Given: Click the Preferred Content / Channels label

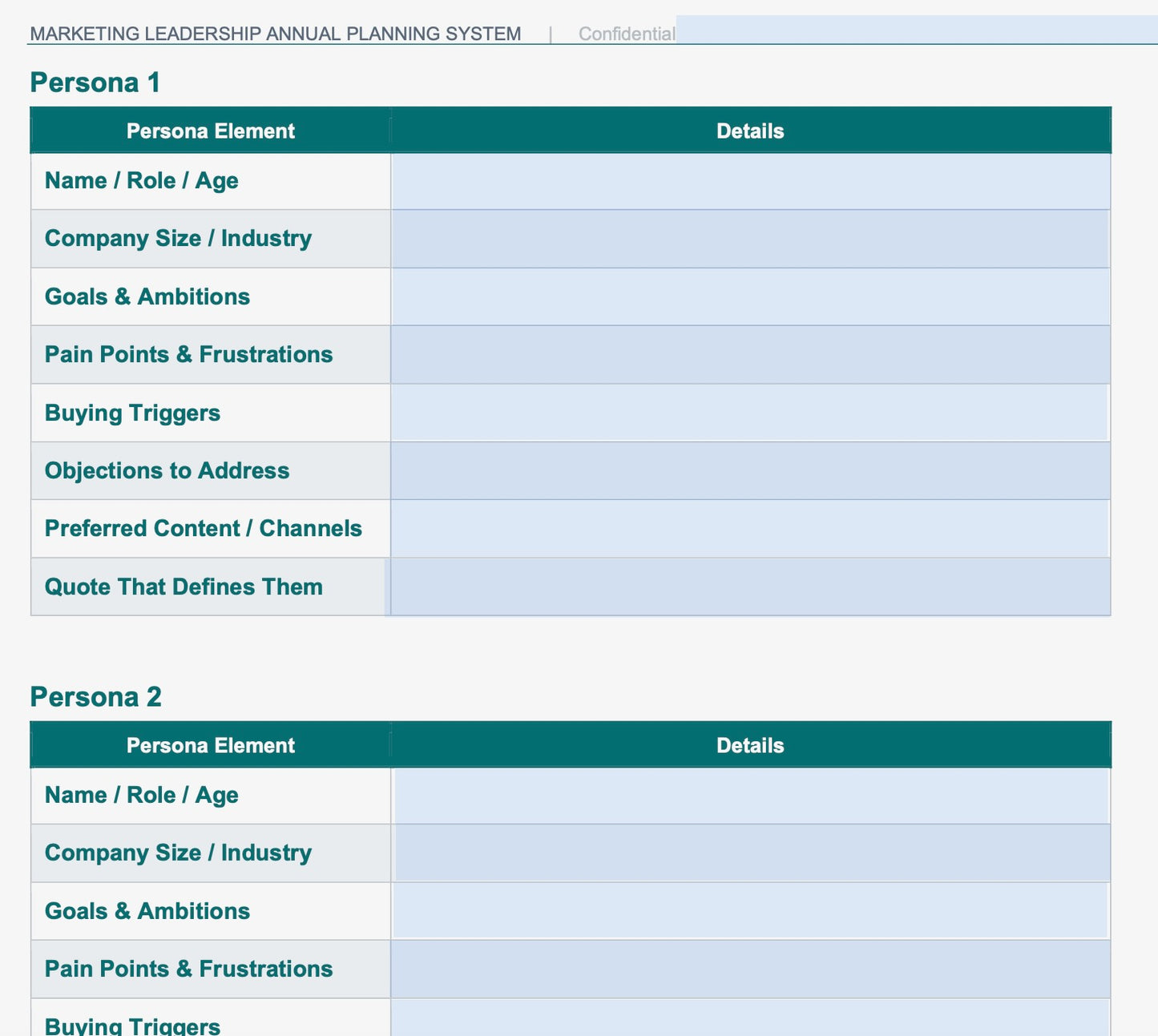Looking at the screenshot, I should coord(204,529).
